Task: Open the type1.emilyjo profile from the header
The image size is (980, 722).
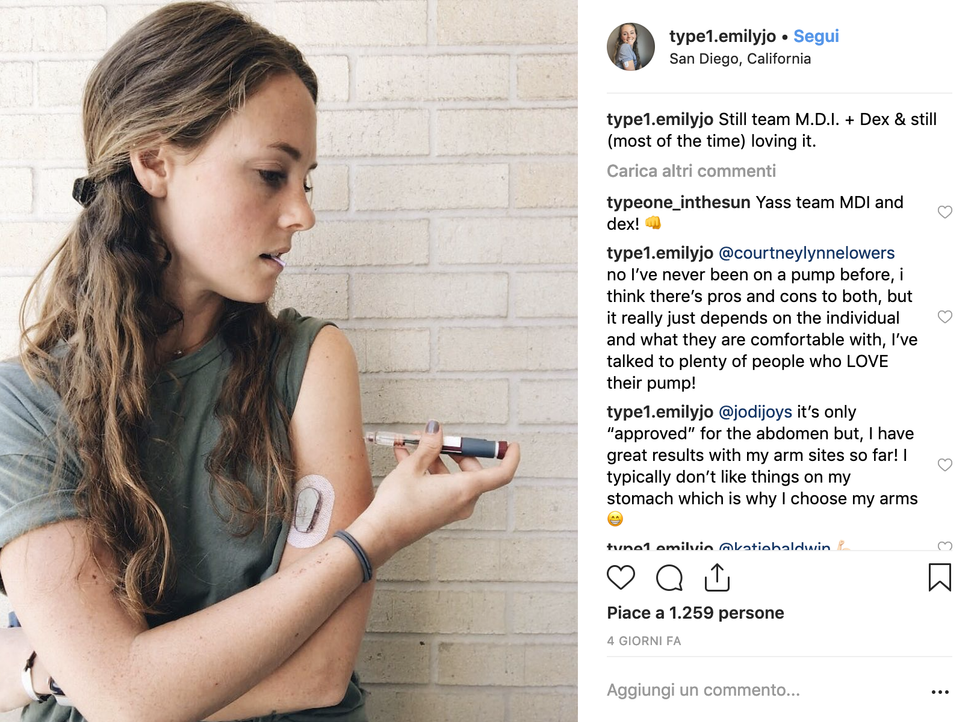Action: pos(722,36)
